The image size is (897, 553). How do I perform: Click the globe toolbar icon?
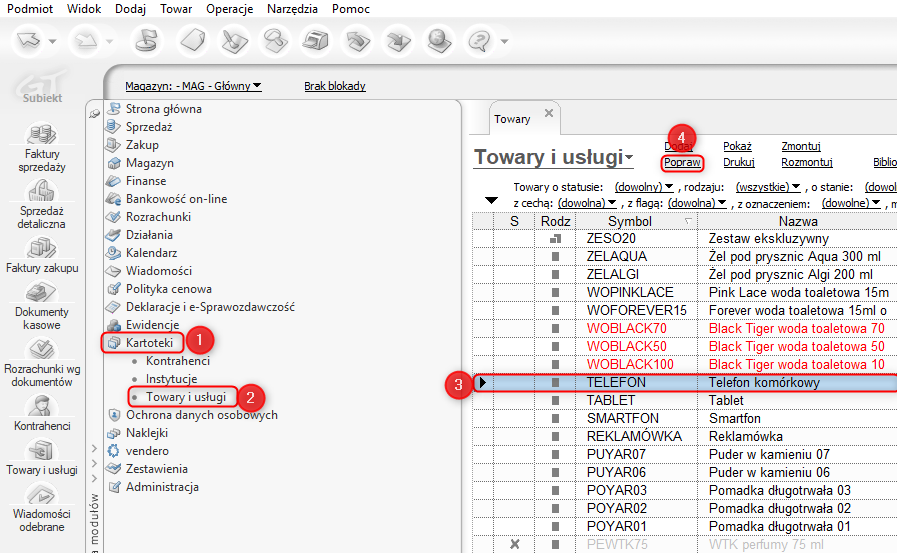click(x=439, y=41)
